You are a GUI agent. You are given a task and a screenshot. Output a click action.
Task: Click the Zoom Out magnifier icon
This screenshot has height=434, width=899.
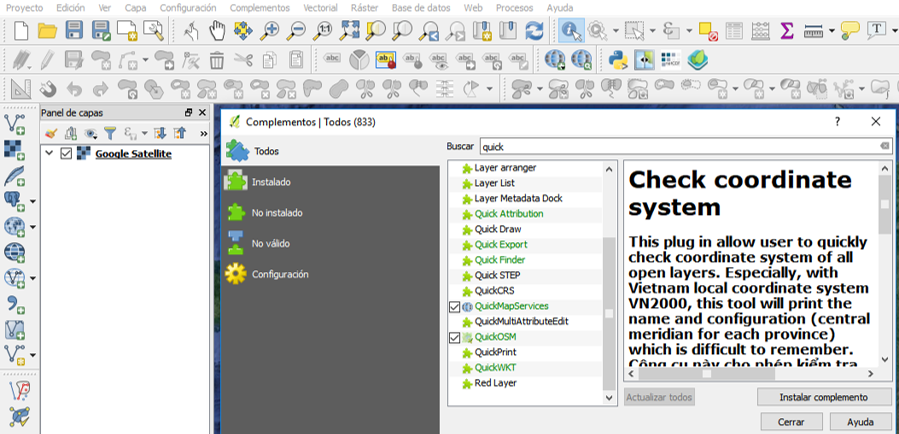(x=296, y=30)
